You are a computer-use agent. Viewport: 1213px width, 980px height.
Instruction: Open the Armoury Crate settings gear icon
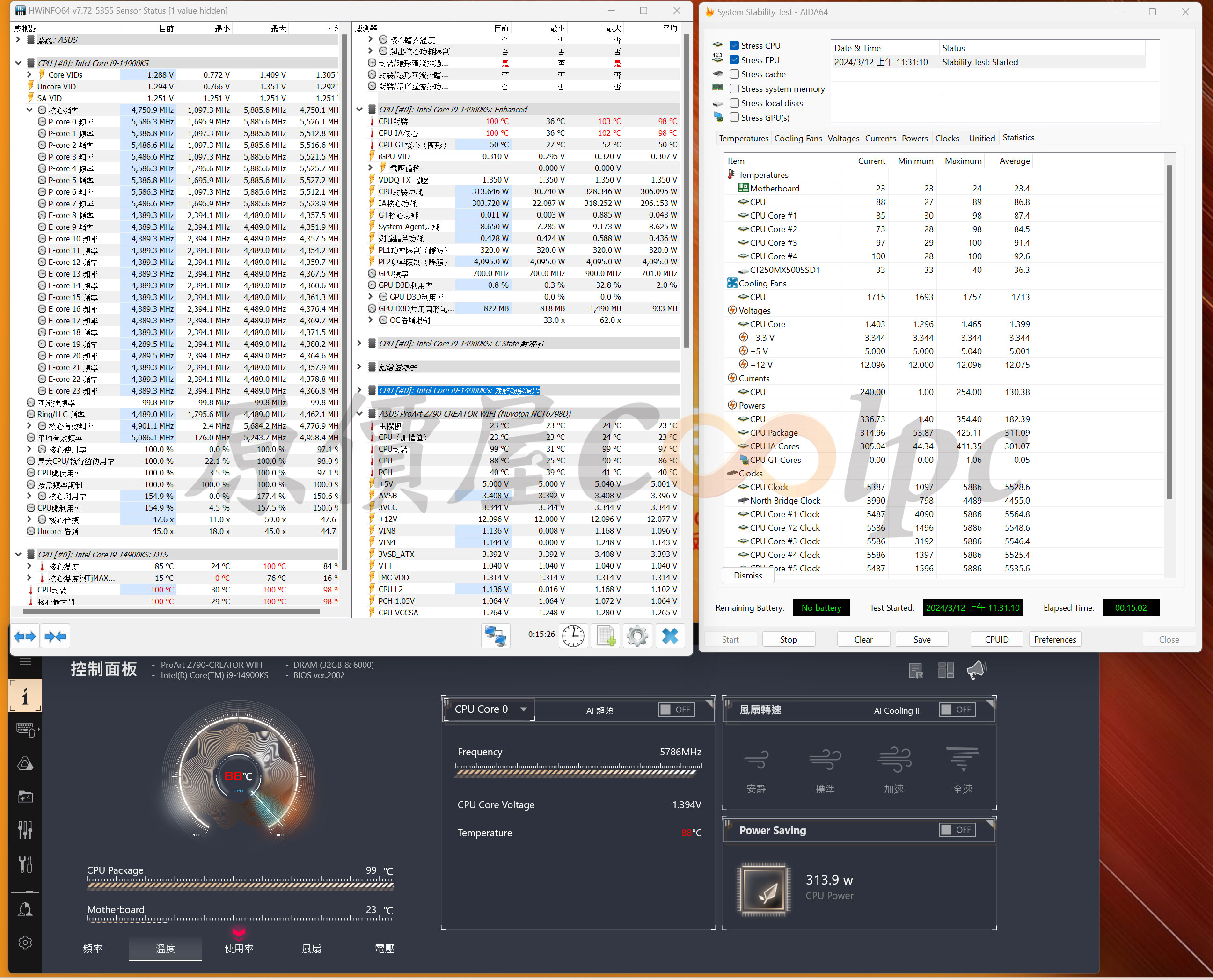click(25, 942)
